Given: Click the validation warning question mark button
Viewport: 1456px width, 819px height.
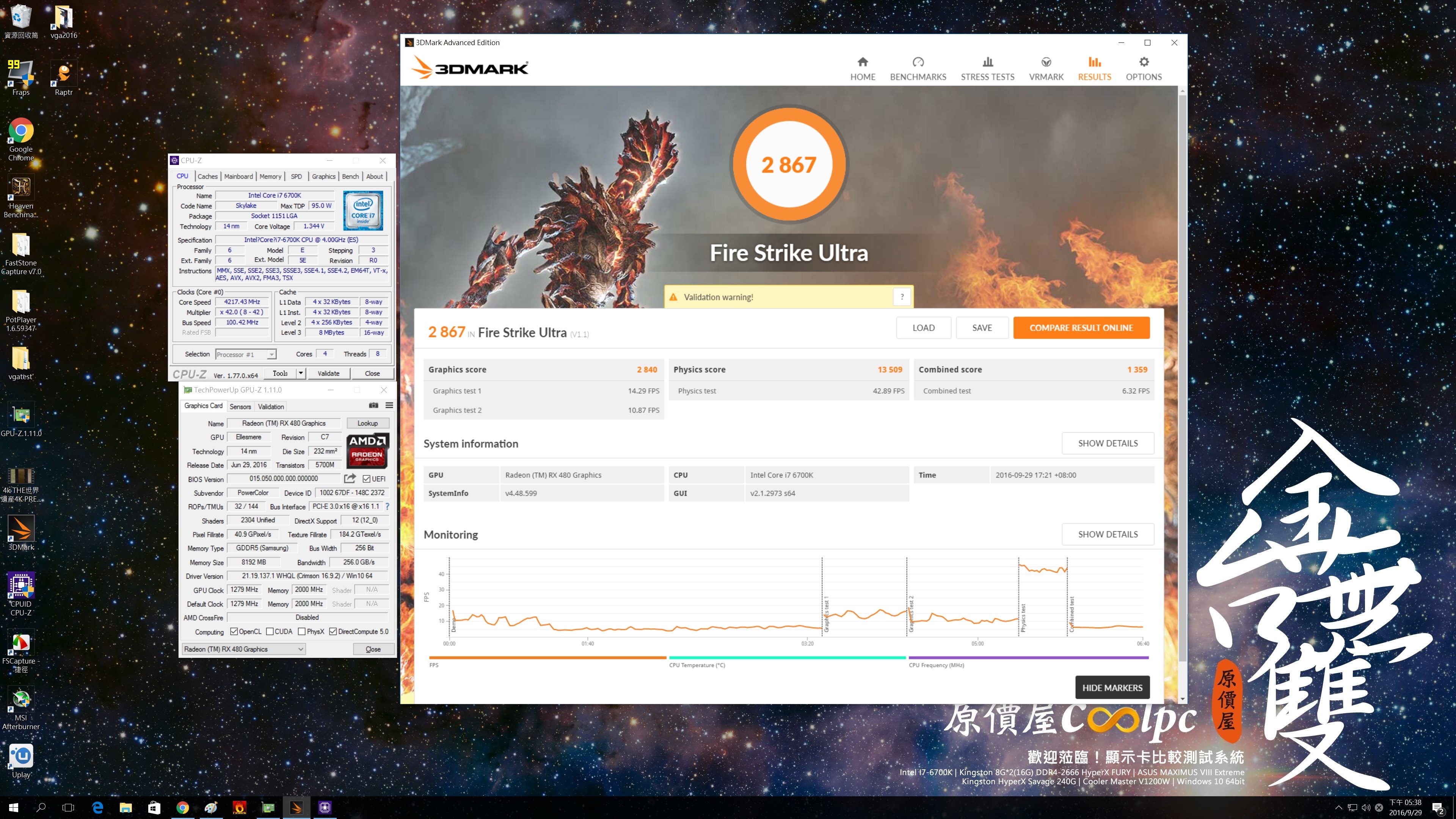Looking at the screenshot, I should [x=902, y=297].
